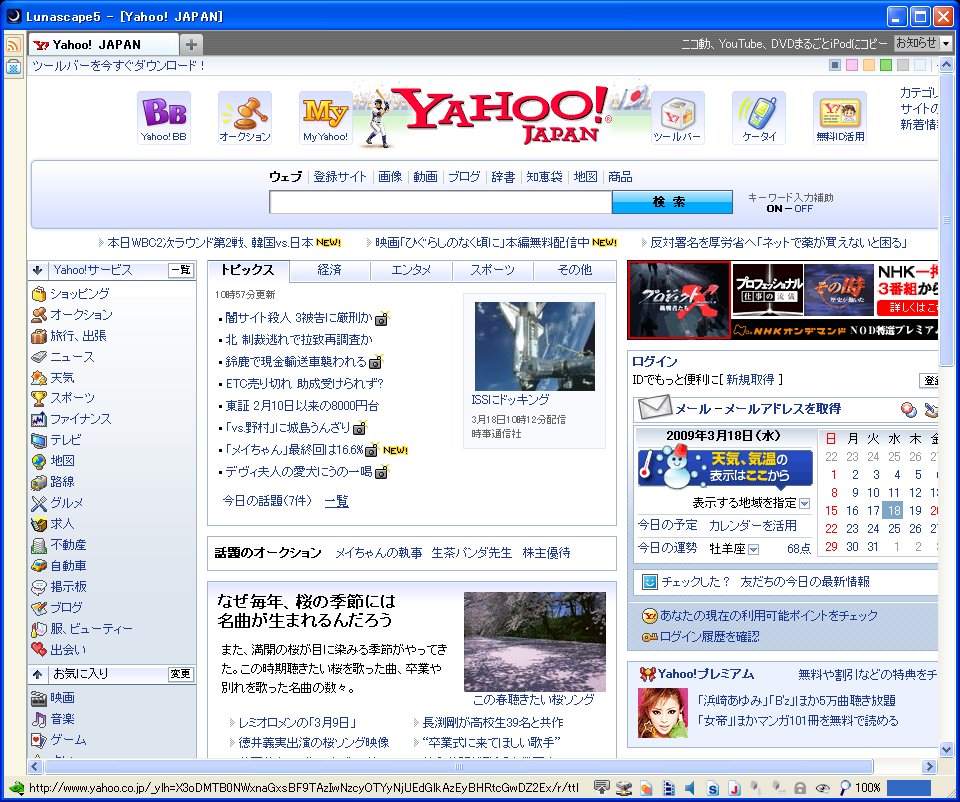960x802 pixels.
Task: Turn keyword input assist ON
Action: click(x=774, y=209)
